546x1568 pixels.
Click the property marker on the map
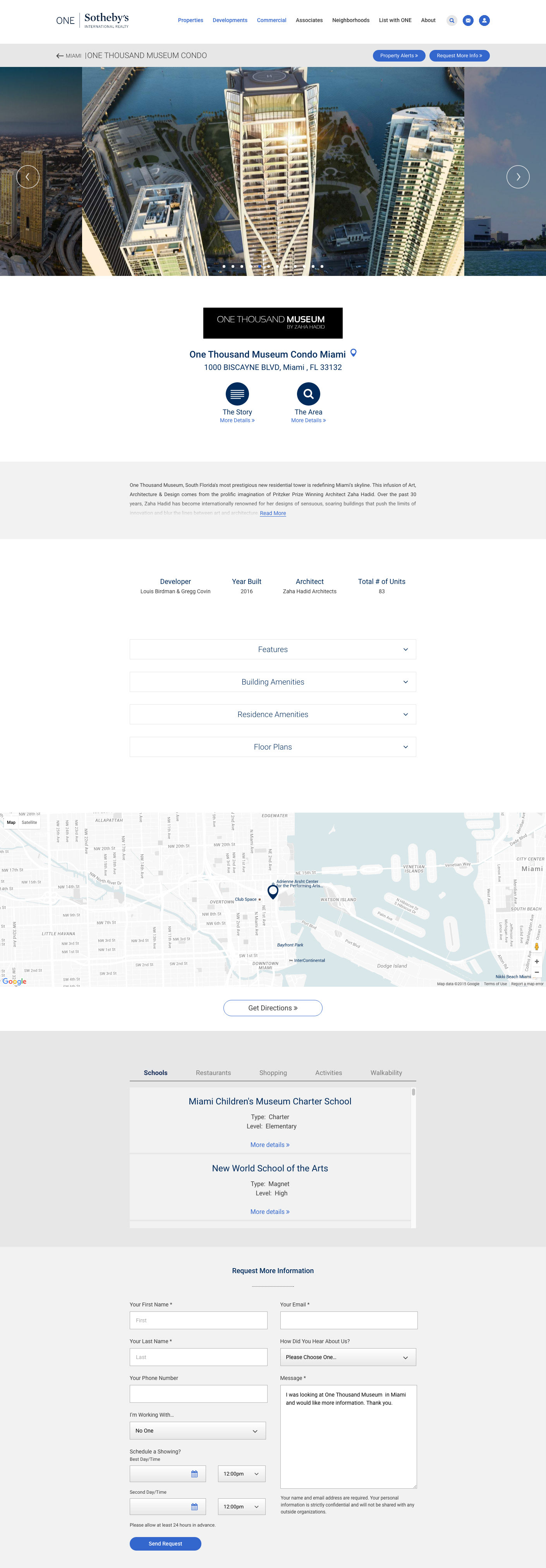pyautogui.click(x=273, y=892)
